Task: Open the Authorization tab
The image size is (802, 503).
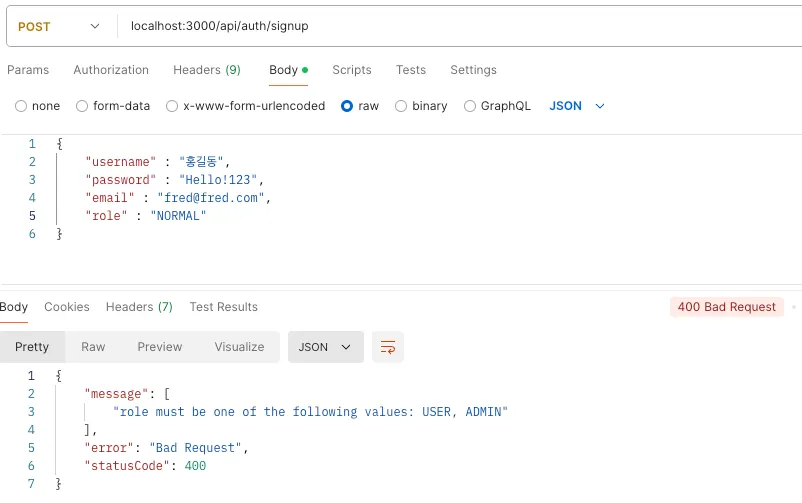Action: tap(111, 70)
